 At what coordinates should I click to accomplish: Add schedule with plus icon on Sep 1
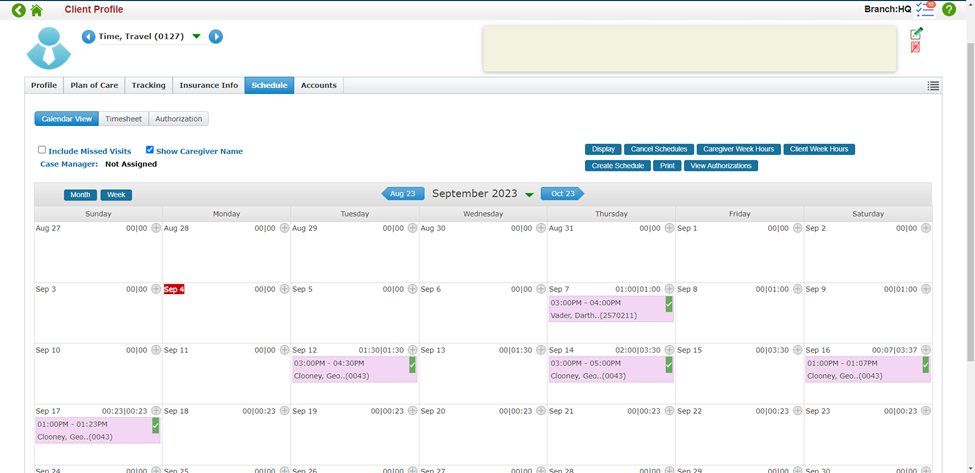pos(798,228)
